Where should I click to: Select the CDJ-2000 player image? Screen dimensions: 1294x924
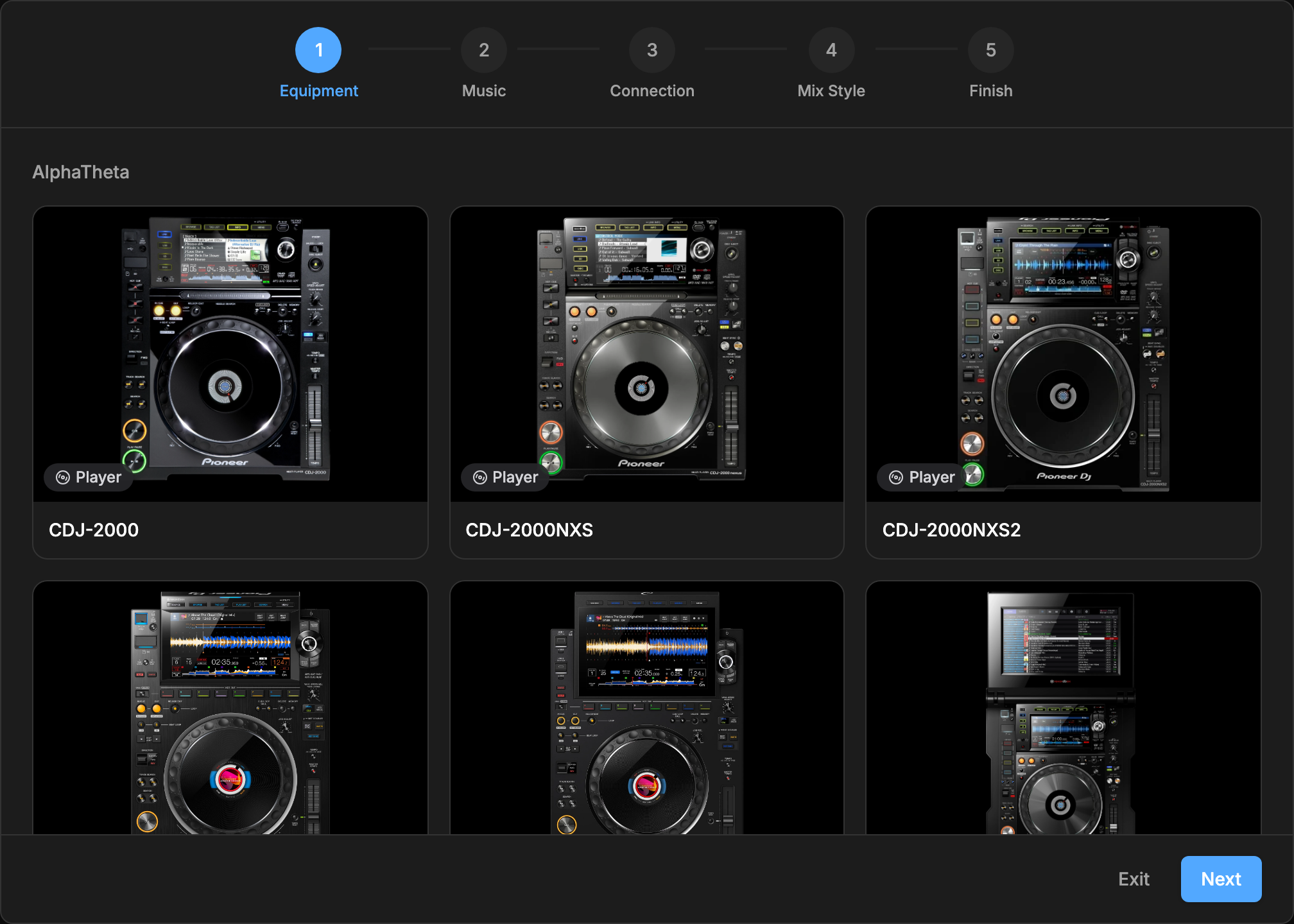(230, 354)
